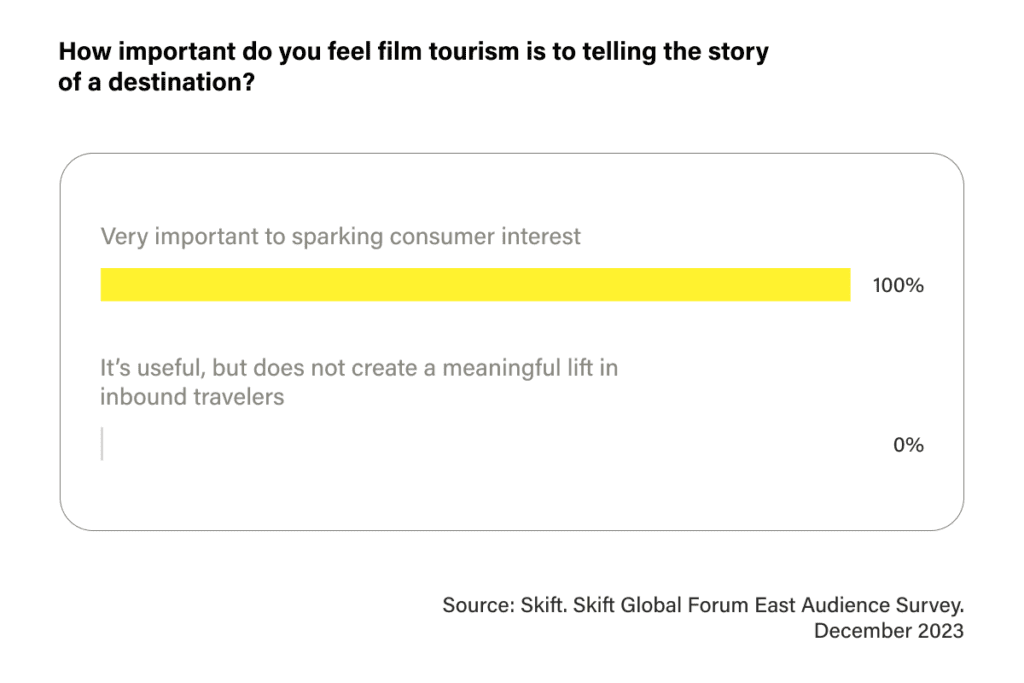Click the word "film tourism" in the title
1024x683 pixels.
(x=447, y=52)
